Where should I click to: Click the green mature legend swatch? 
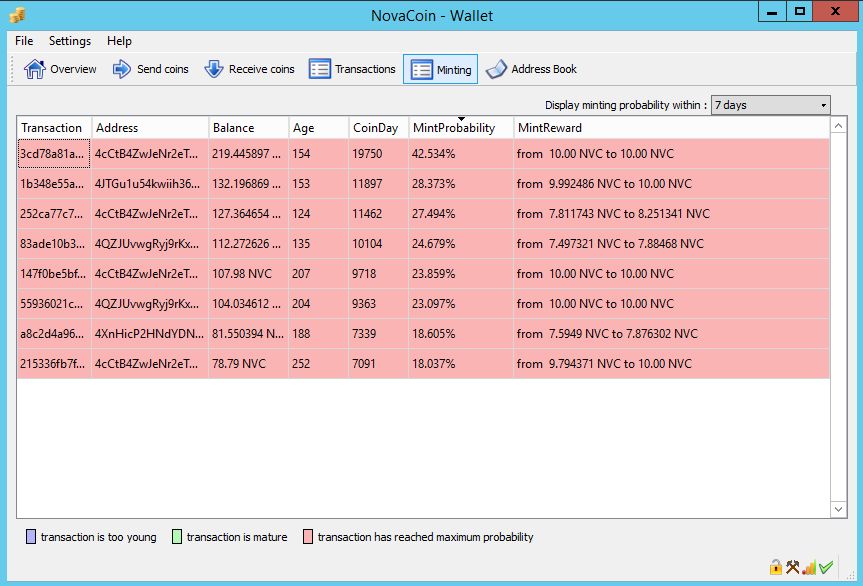177,536
